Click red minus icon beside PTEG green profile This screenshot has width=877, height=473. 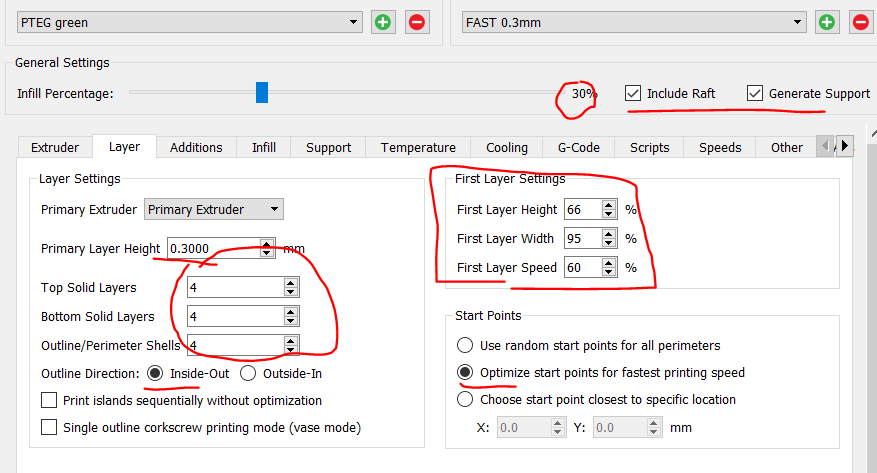click(417, 22)
